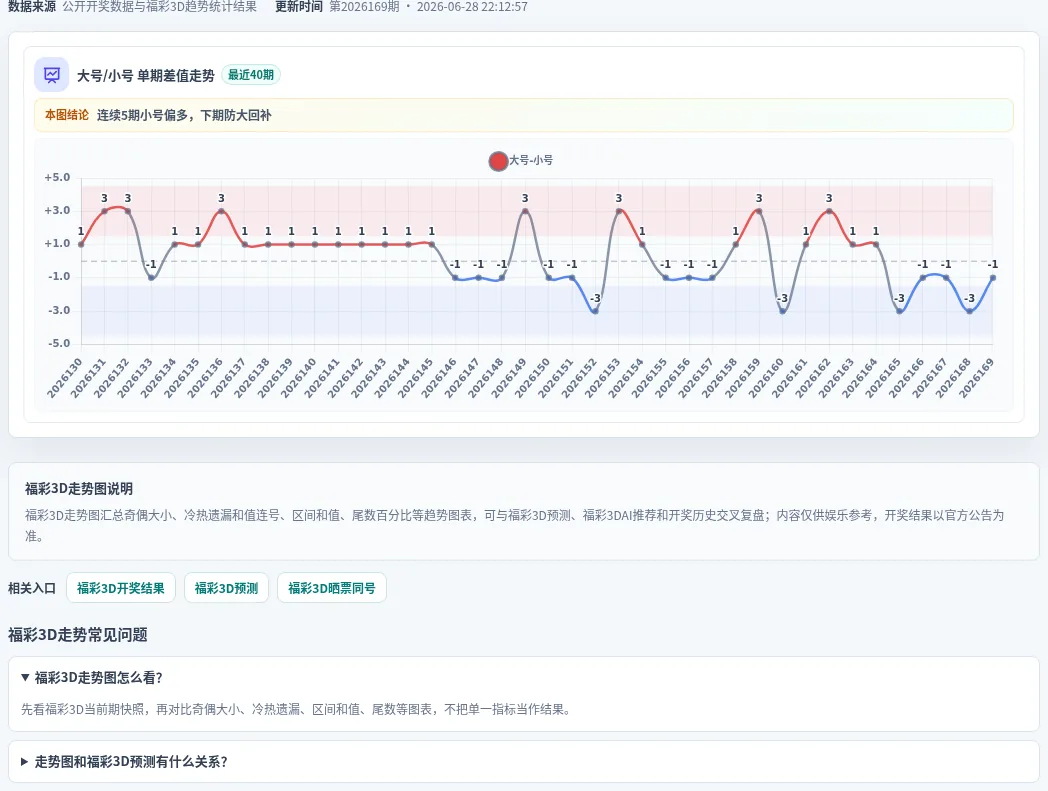Click the chart title 大号/小号 单期差值走势
Image resolution: width=1048 pixels, height=791 pixels.
click(x=146, y=76)
